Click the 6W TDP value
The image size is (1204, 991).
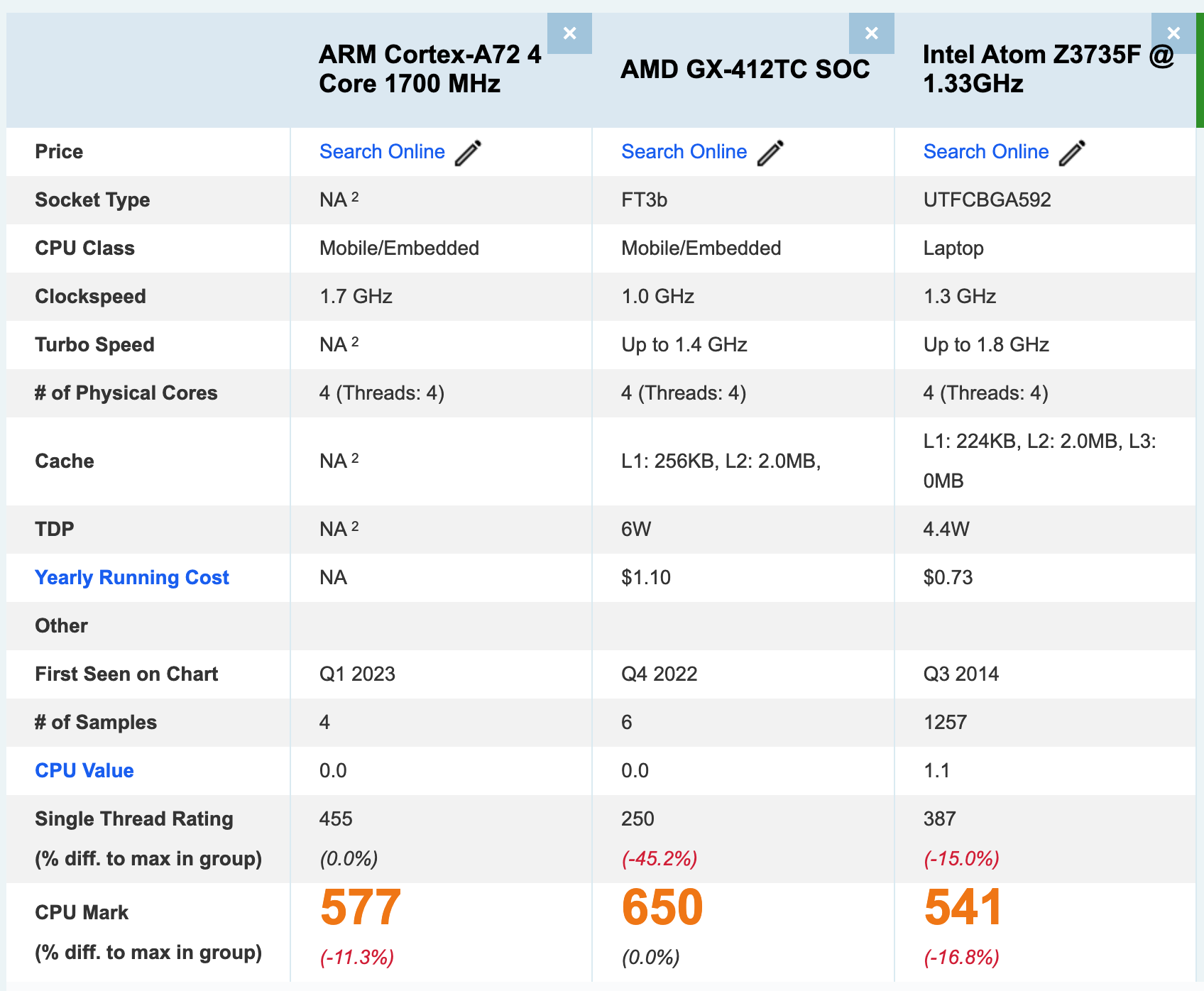pyautogui.click(x=636, y=530)
